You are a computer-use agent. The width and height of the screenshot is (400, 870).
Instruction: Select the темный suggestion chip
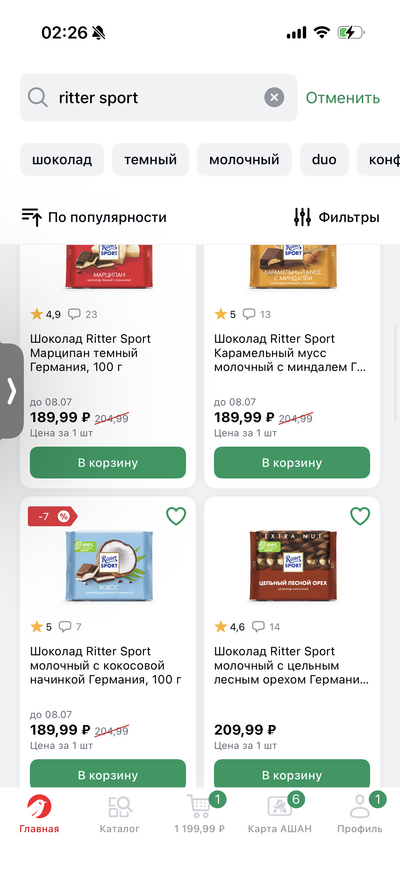tap(150, 160)
